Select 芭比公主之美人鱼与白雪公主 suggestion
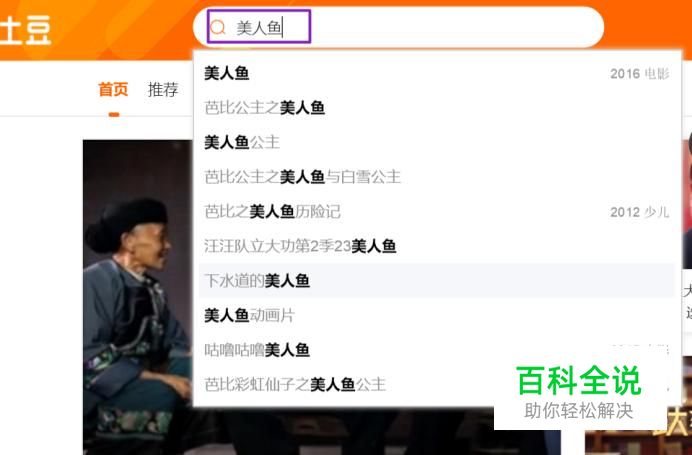 pos(436,177)
